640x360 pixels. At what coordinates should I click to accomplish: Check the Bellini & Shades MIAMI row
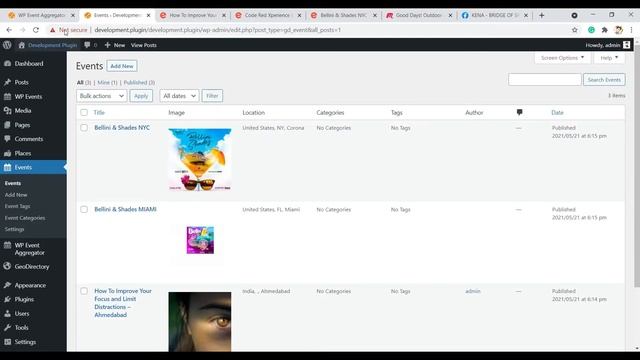[84, 209]
